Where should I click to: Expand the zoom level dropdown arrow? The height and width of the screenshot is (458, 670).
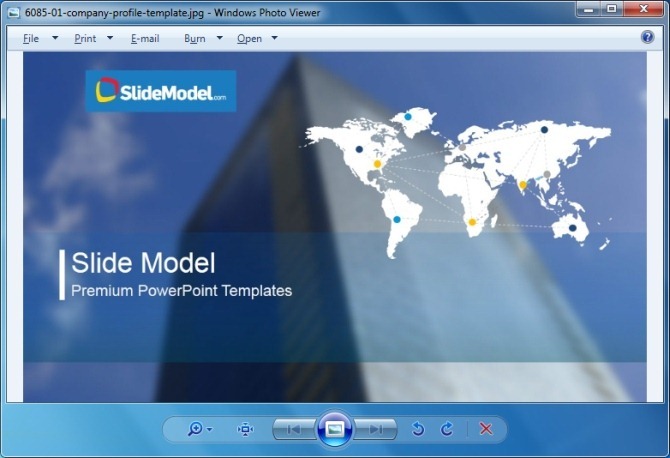click(x=209, y=429)
